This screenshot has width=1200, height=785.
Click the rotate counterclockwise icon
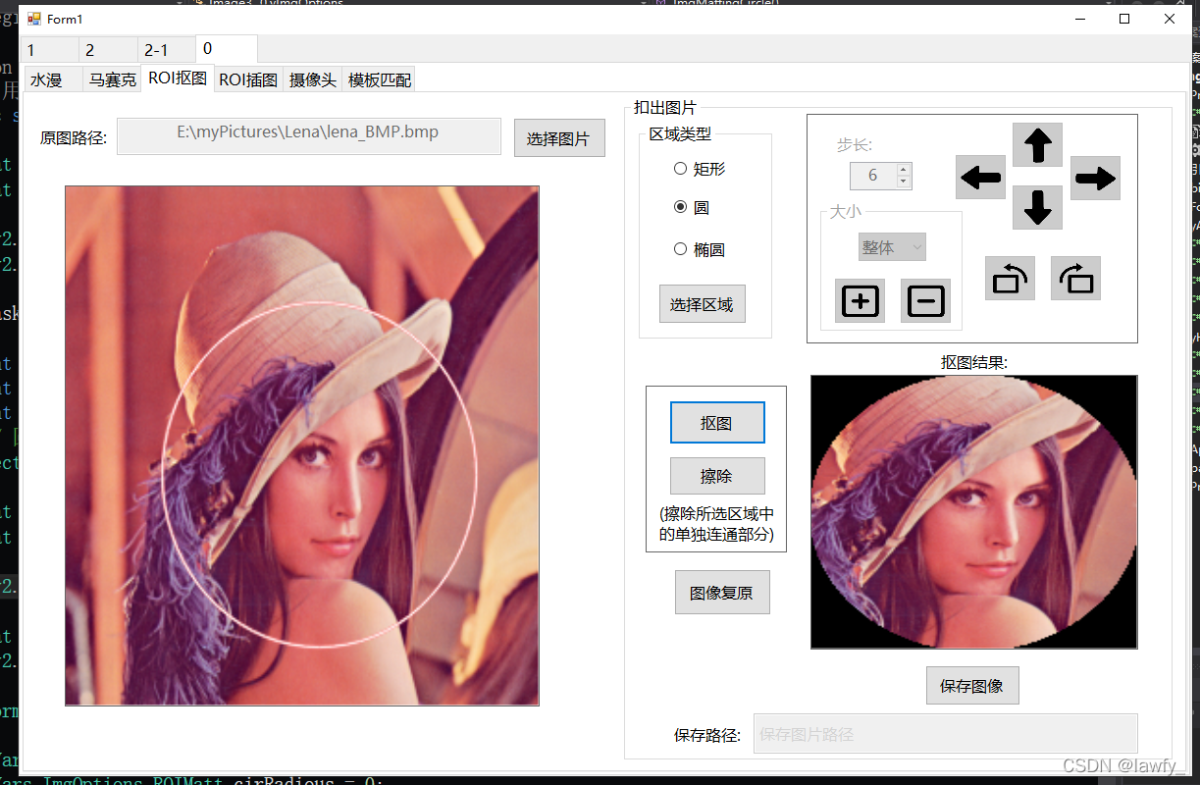point(1009,279)
